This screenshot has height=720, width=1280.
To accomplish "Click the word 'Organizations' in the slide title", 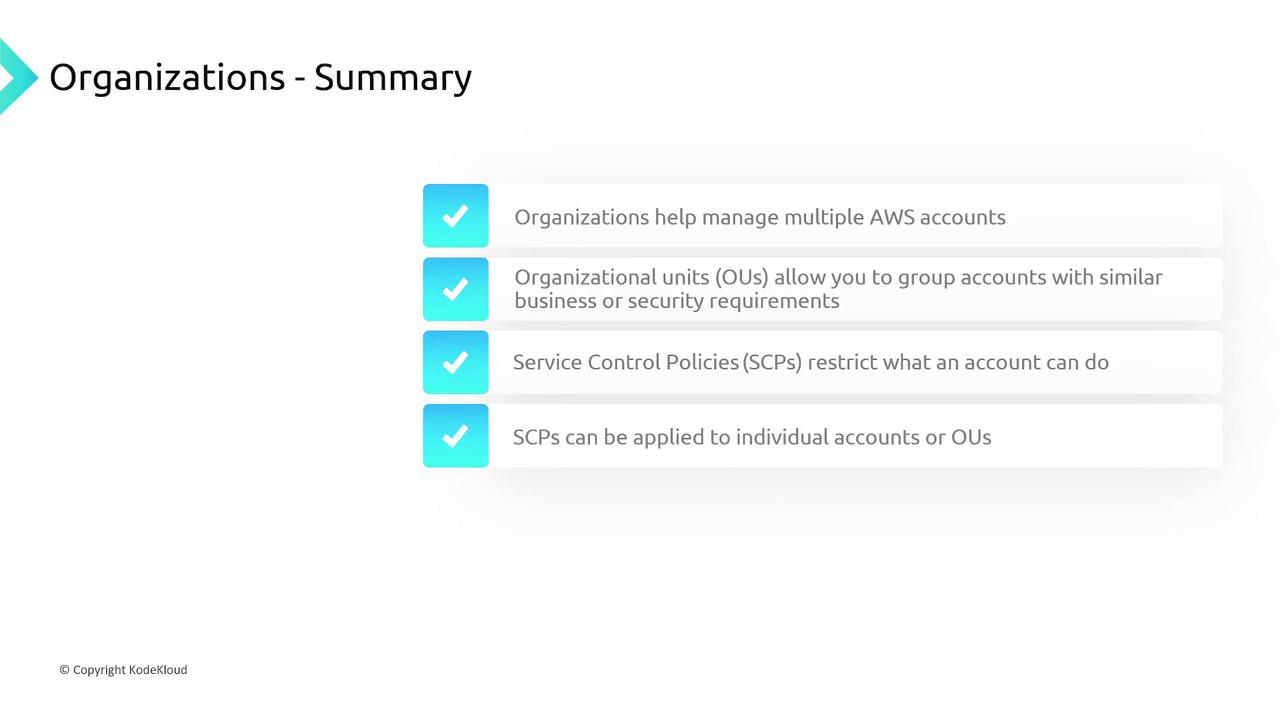I will 166,77.
